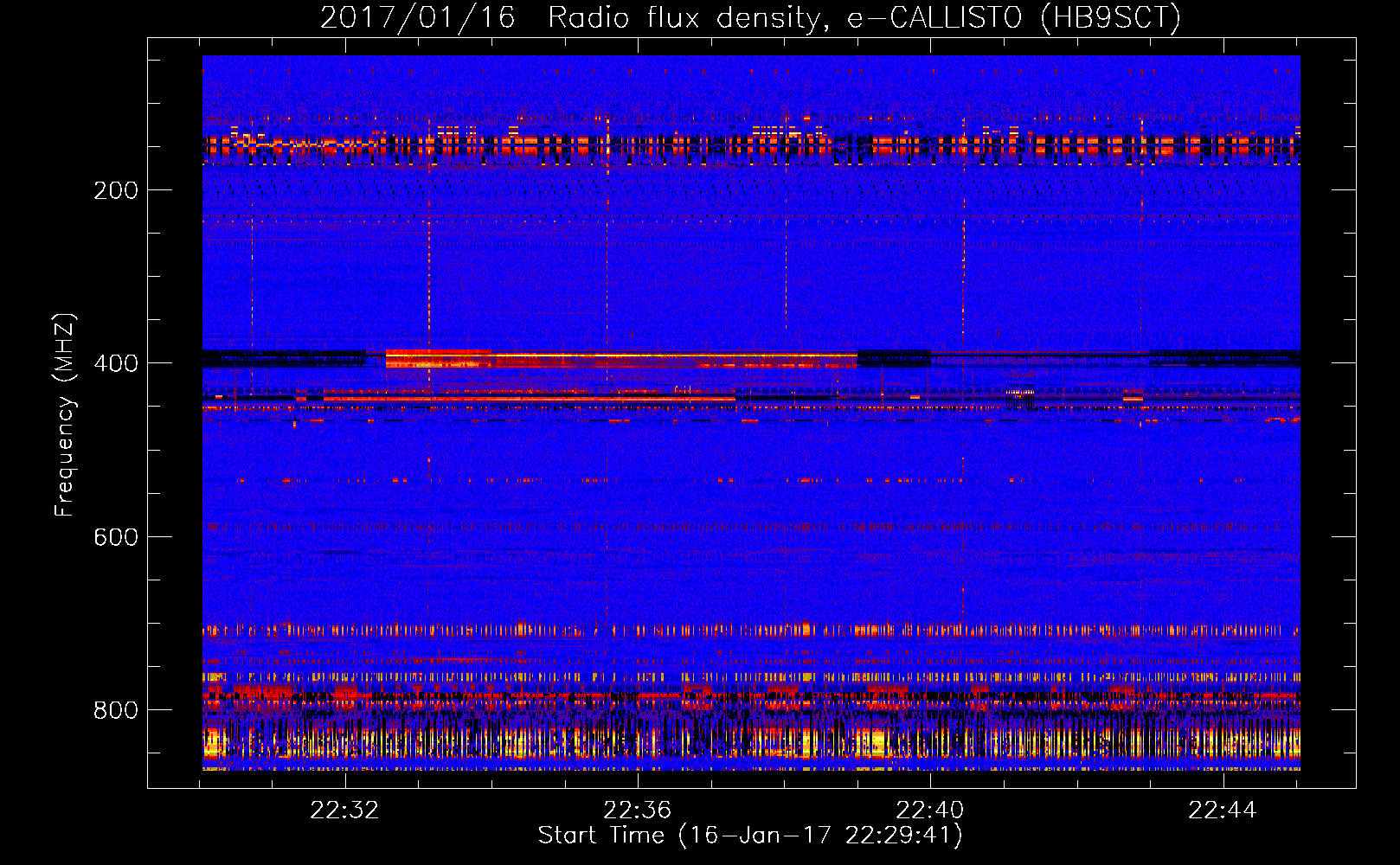Click the 22:36 time tick label
Viewport: 1400px width, 865px height.
[x=638, y=811]
